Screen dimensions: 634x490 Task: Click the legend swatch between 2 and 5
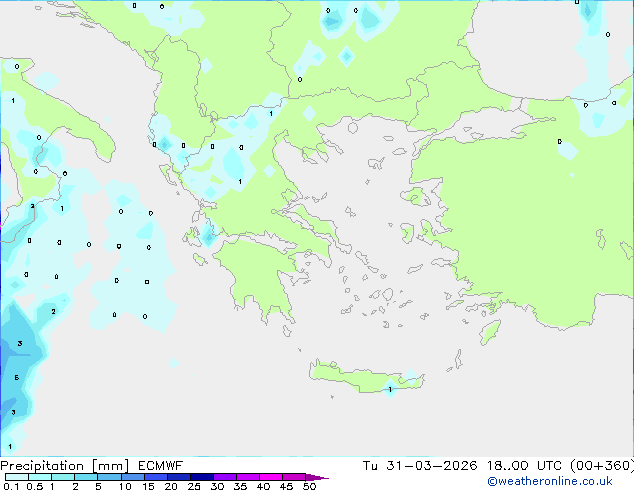pos(86,477)
